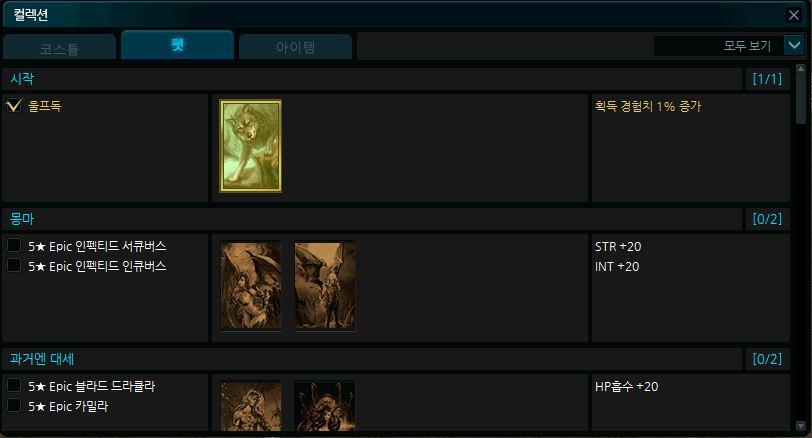Click the 인펙티드 인큐버스 pet card image
This screenshot has height=438, width=812.
pyautogui.click(x=325, y=285)
